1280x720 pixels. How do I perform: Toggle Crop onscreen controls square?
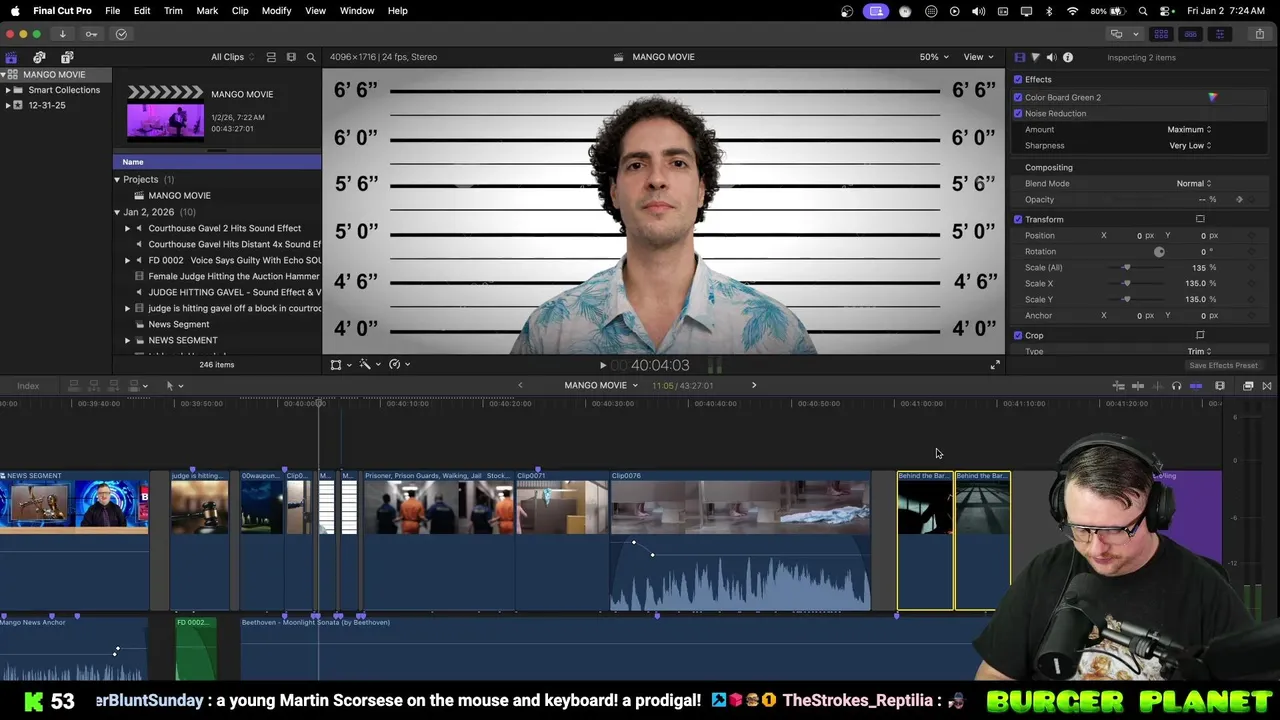[x=1200, y=335]
